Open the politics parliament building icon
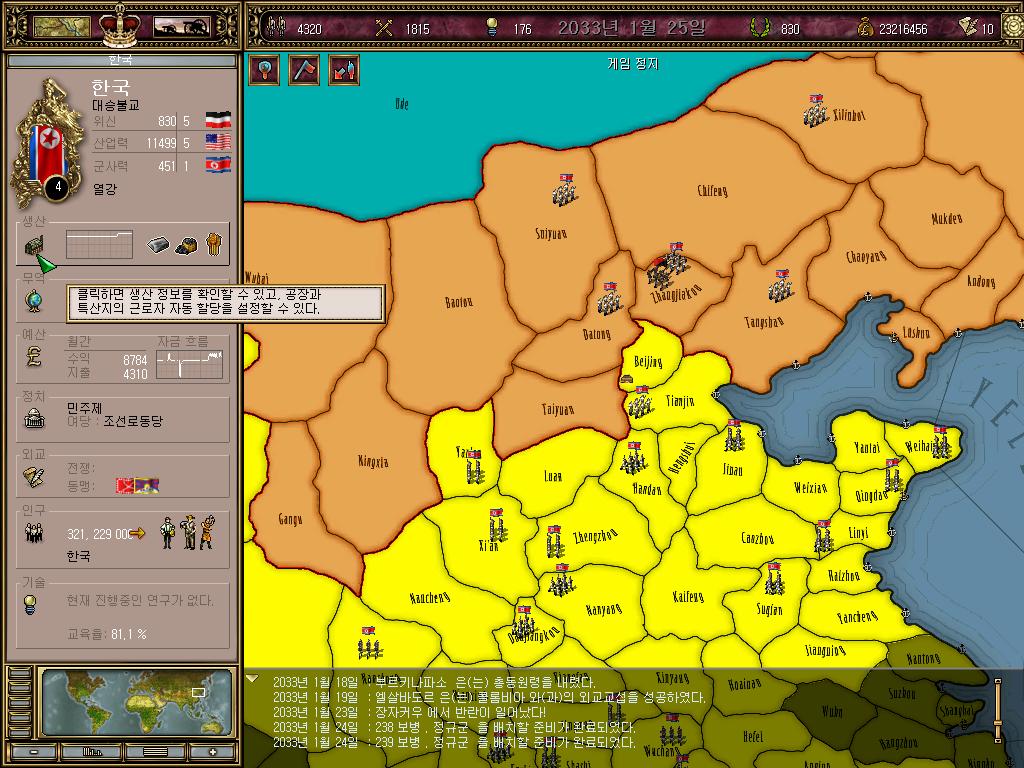The image size is (1024, 768). (34, 419)
